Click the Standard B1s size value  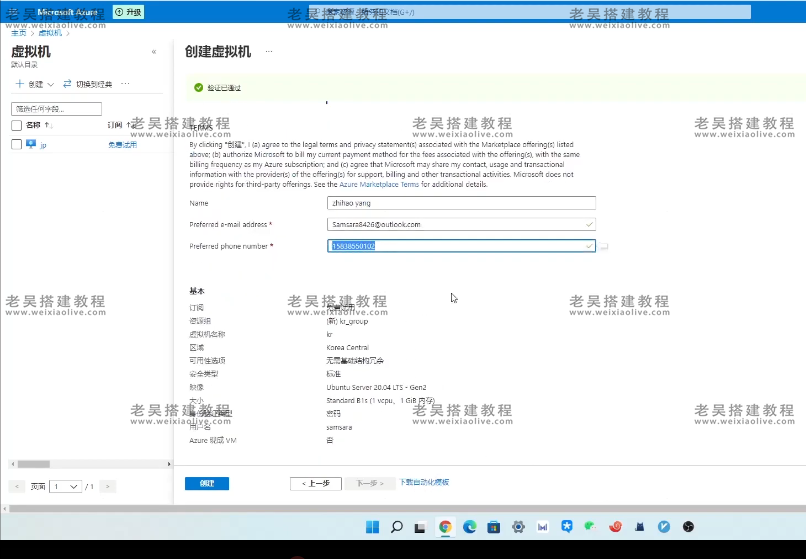click(x=380, y=400)
